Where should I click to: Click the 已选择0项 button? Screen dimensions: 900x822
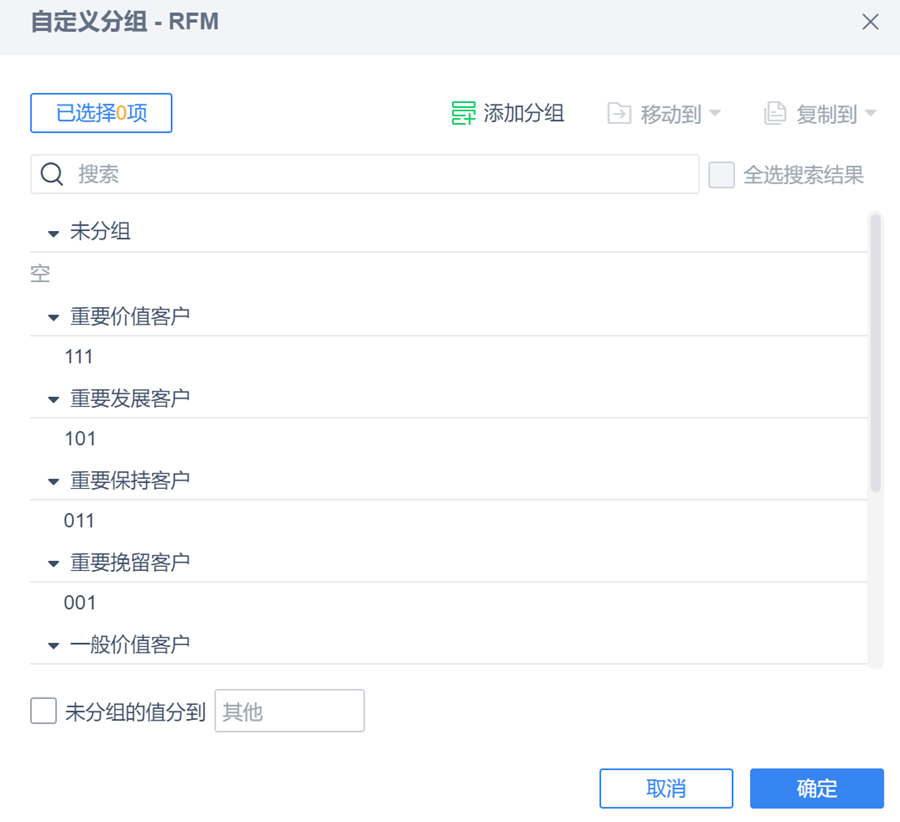coord(101,113)
